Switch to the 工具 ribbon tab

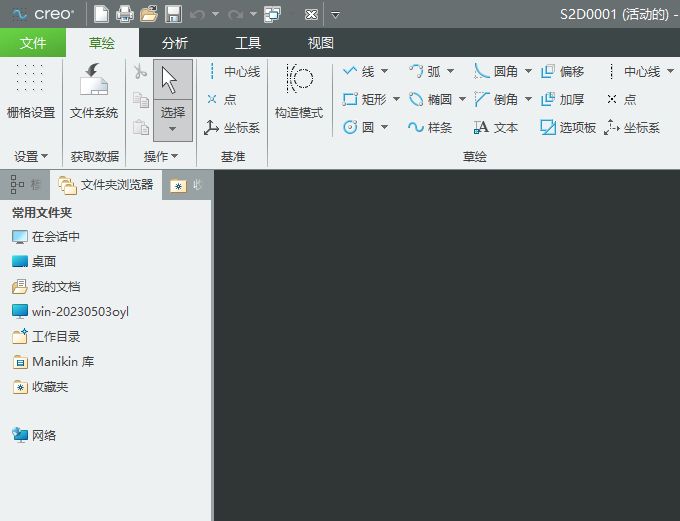[x=248, y=43]
